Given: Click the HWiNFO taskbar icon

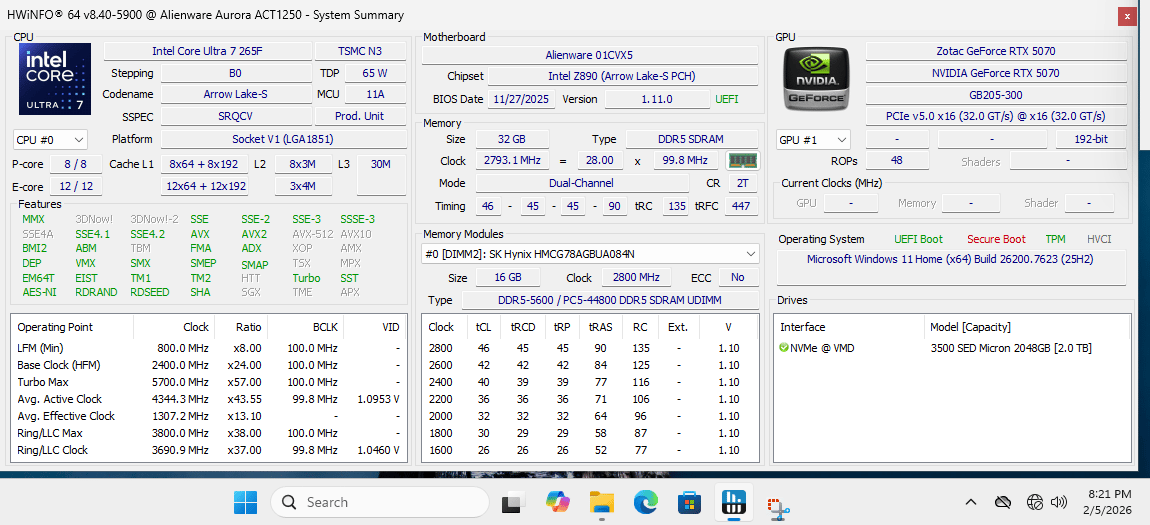Looking at the screenshot, I should (x=733, y=502).
